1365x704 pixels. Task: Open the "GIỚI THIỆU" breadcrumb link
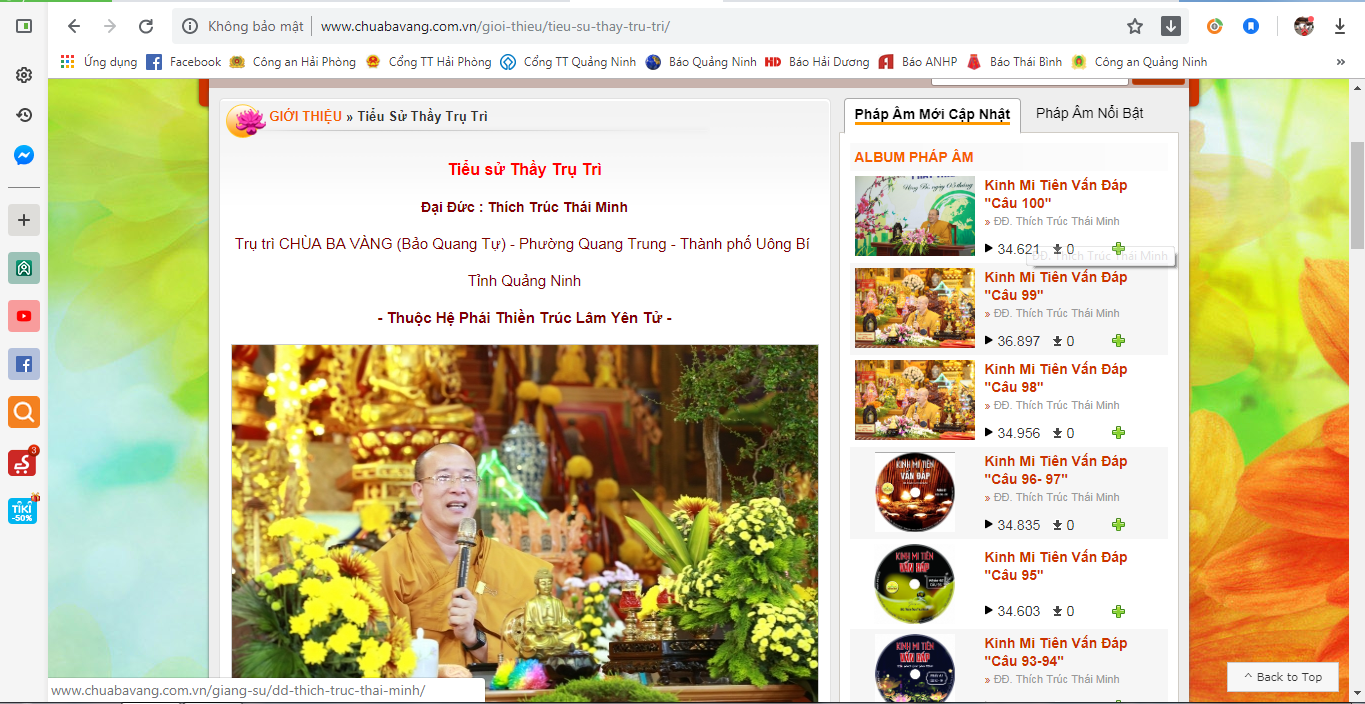tap(305, 116)
